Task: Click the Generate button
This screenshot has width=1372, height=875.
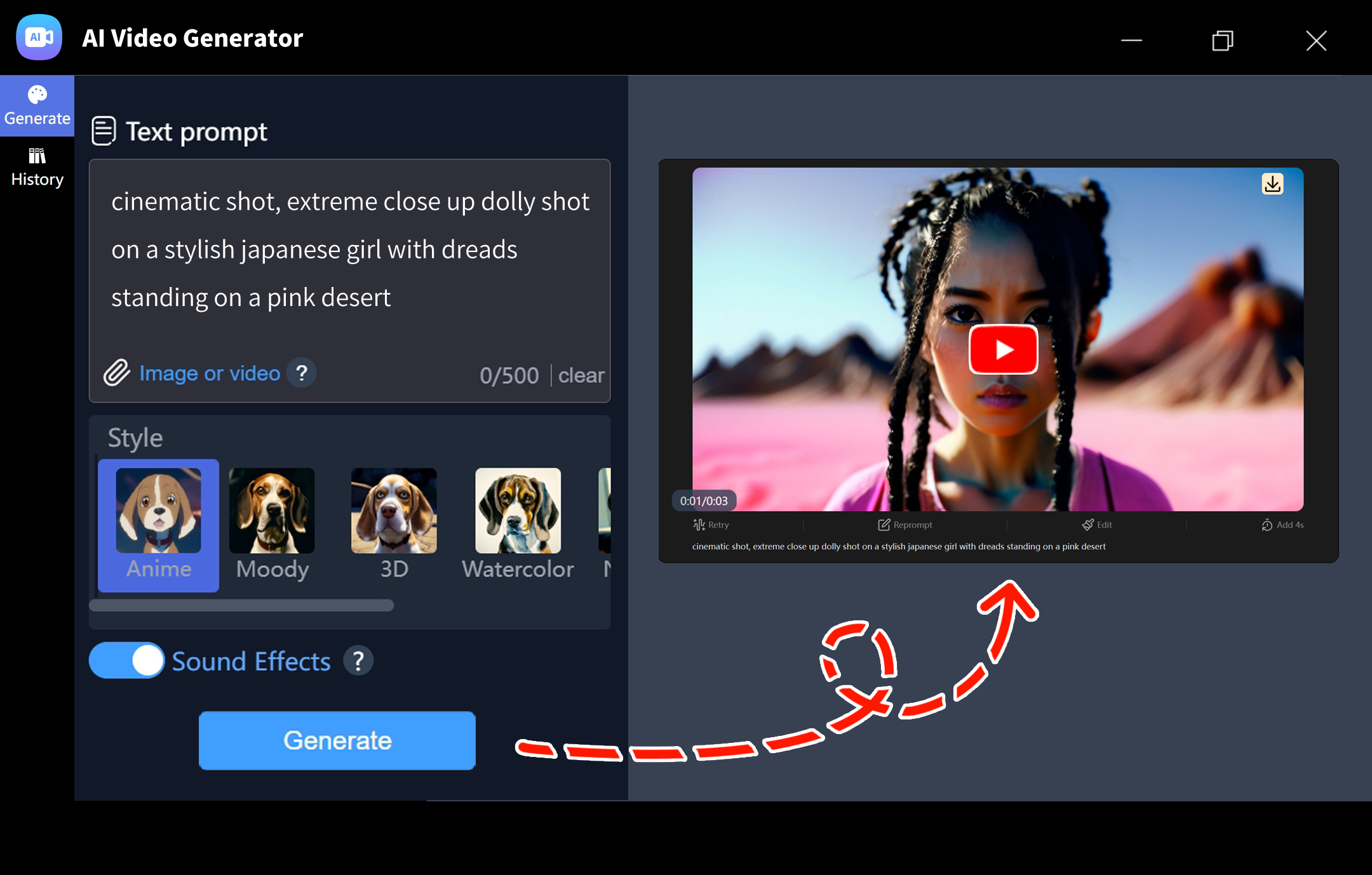Action: (337, 740)
